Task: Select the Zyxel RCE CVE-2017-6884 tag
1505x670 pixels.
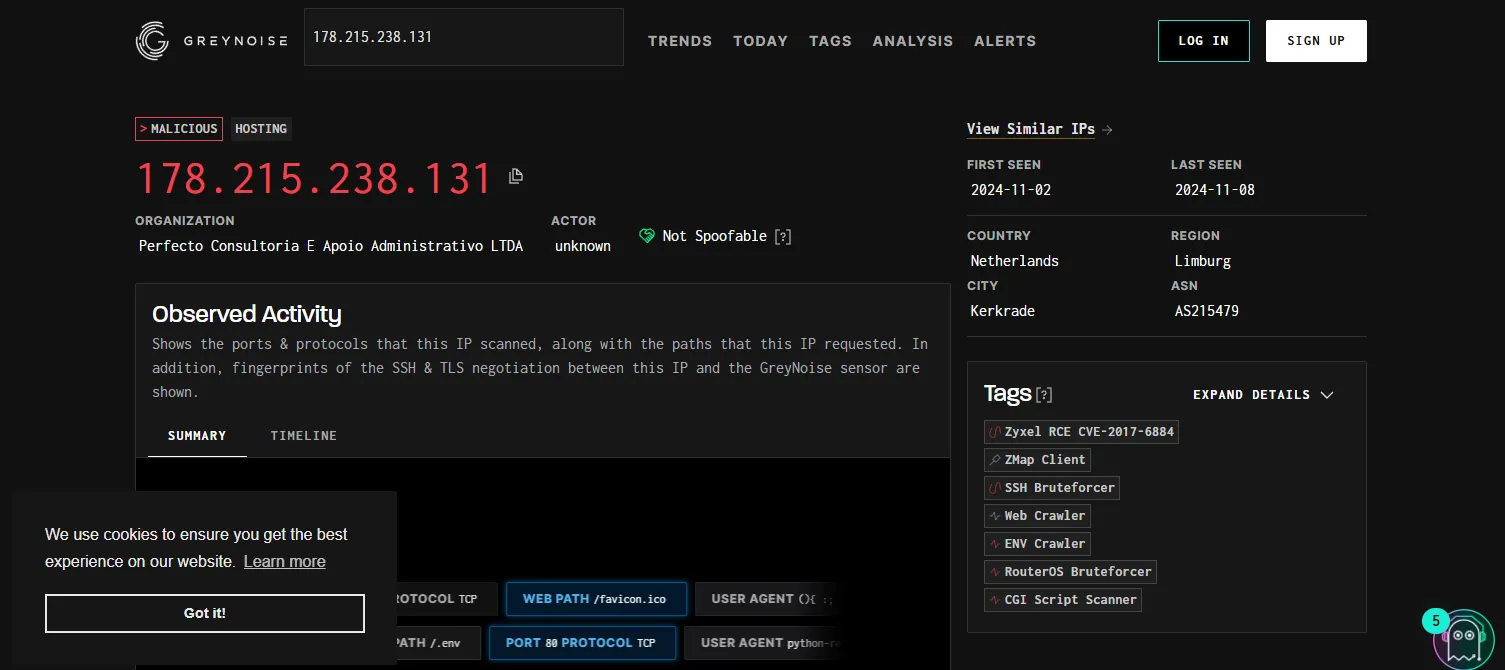Action: (x=1081, y=432)
